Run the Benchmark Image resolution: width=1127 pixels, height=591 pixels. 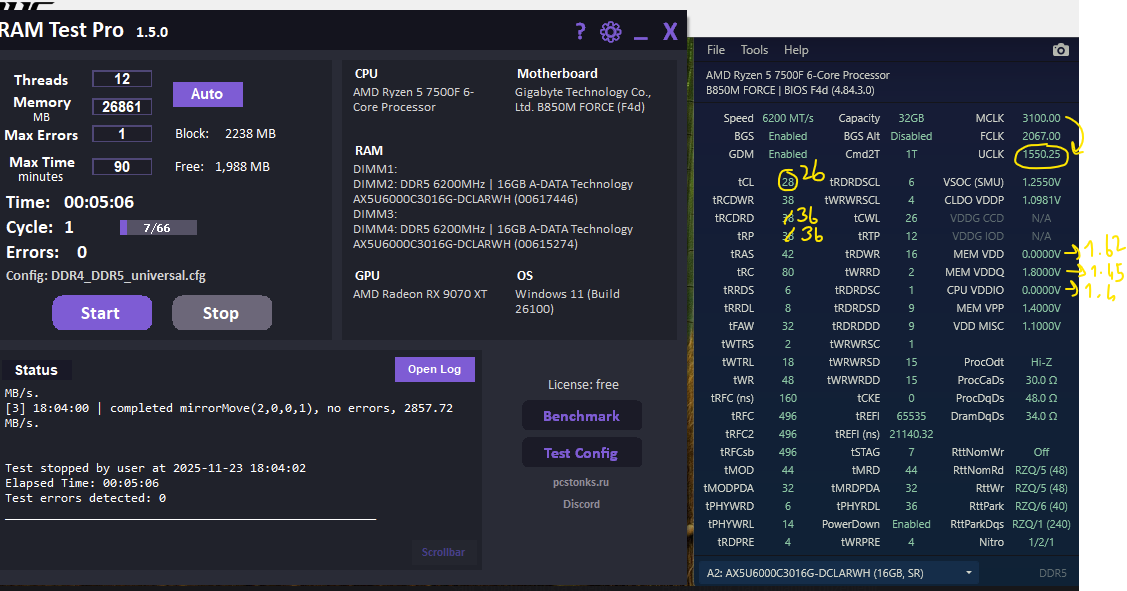581,416
